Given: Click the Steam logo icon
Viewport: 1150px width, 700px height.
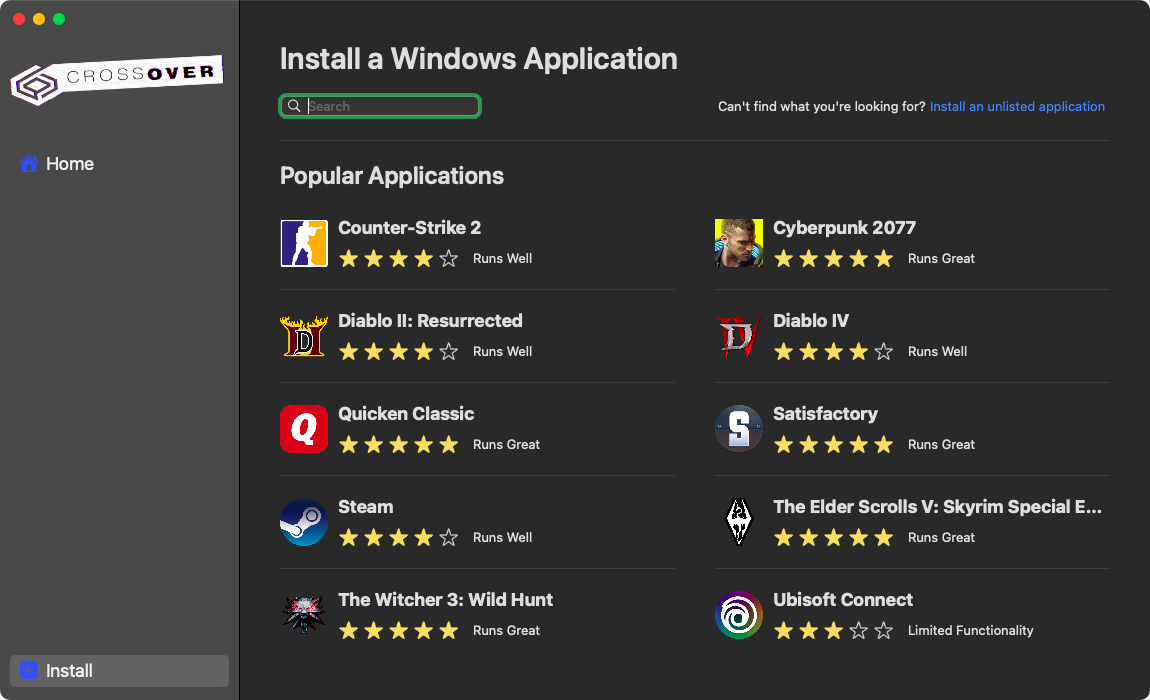Looking at the screenshot, I should coord(304,522).
